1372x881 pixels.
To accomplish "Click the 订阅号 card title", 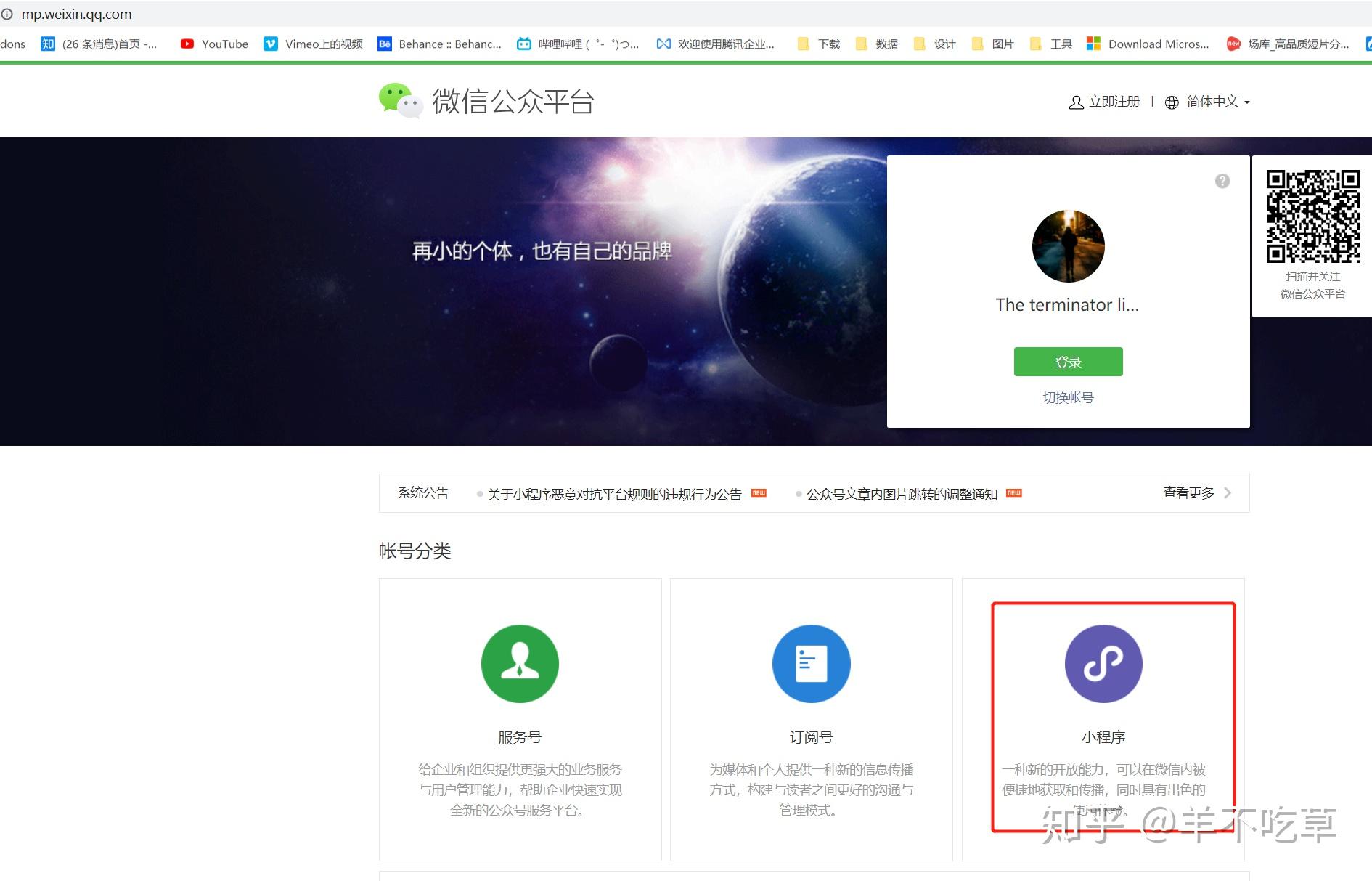I will point(811,737).
